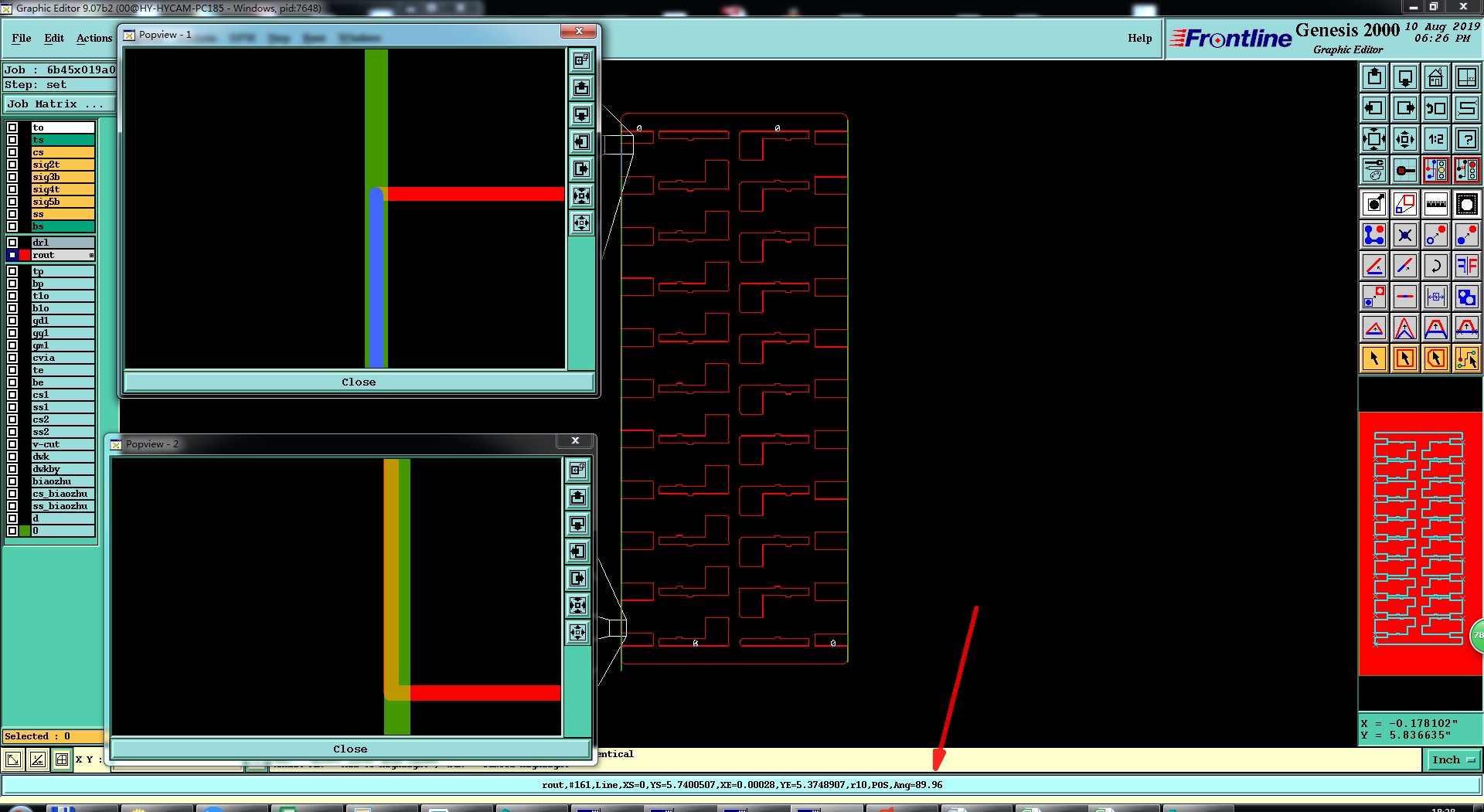Viewport: 1484px width, 812px height.
Task: Click the pan right icon in main toolbar
Action: pyautogui.click(x=1405, y=108)
